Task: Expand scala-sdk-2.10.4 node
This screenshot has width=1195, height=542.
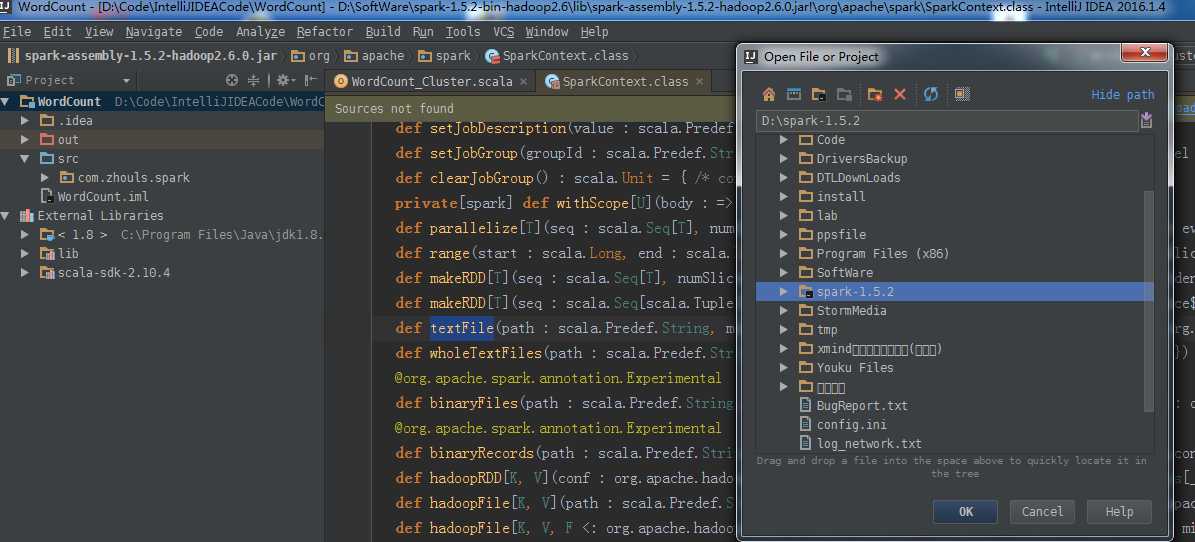Action: tap(25, 273)
